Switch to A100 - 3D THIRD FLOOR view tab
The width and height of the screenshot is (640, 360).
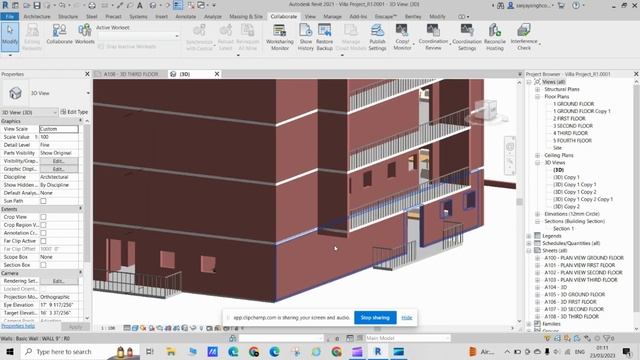click(x=131, y=74)
